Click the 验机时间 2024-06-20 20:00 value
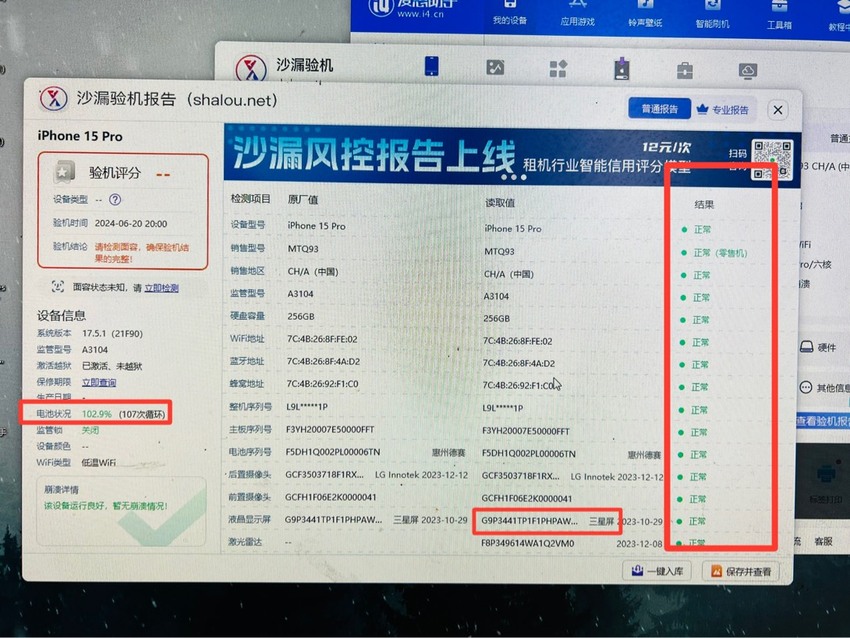This screenshot has width=850, height=638. pyautogui.click(x=131, y=223)
